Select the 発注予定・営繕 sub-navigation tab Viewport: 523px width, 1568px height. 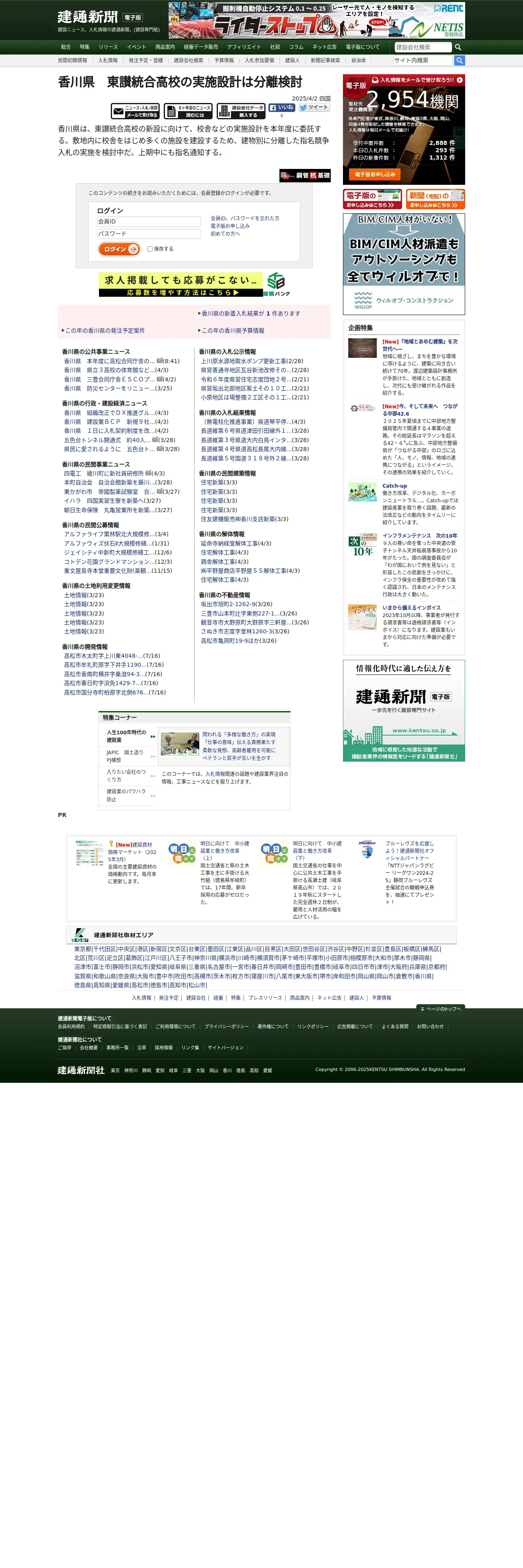tap(145, 60)
